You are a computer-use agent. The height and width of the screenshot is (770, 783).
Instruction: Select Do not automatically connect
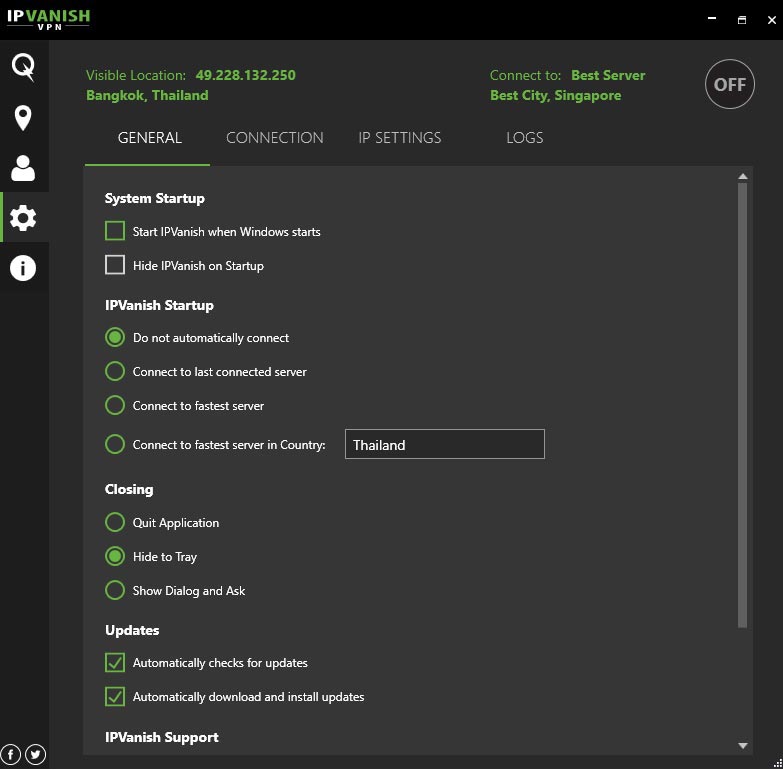click(115, 338)
